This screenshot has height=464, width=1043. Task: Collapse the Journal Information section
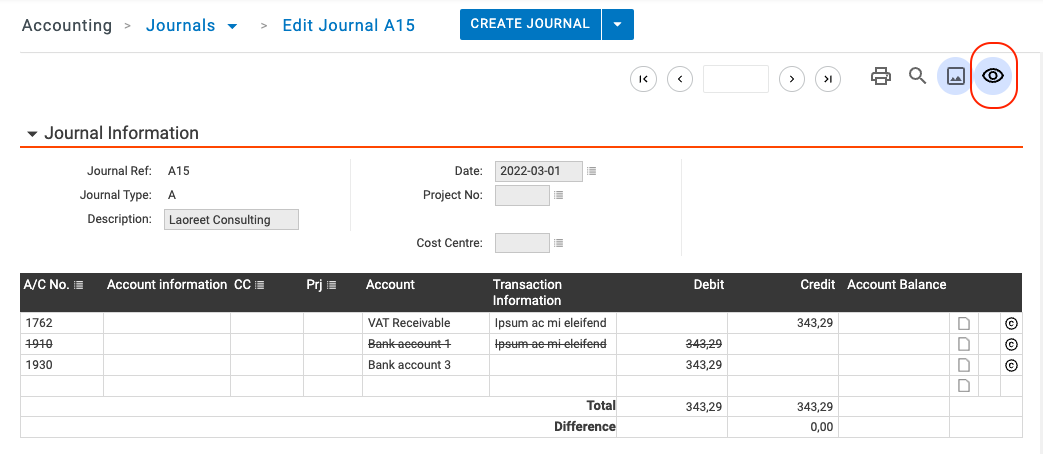tap(32, 134)
